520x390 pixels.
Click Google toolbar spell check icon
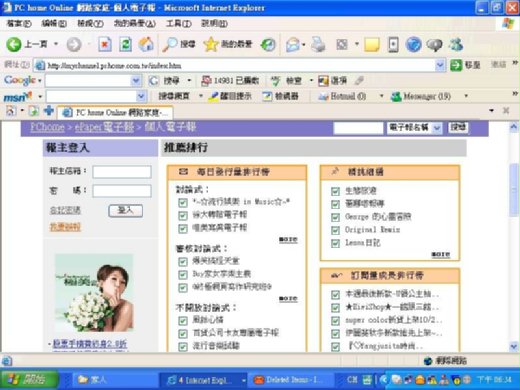point(275,81)
